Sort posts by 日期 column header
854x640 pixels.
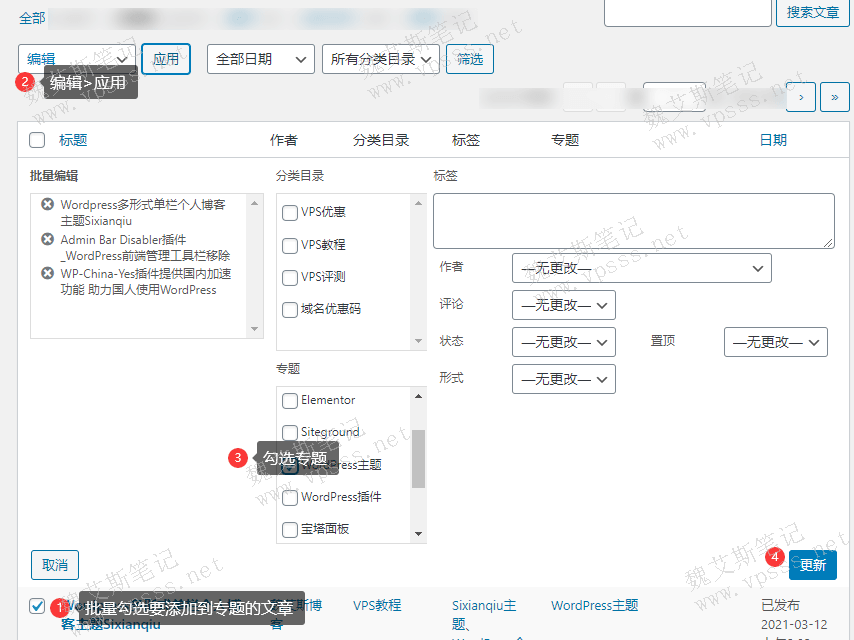[772, 140]
